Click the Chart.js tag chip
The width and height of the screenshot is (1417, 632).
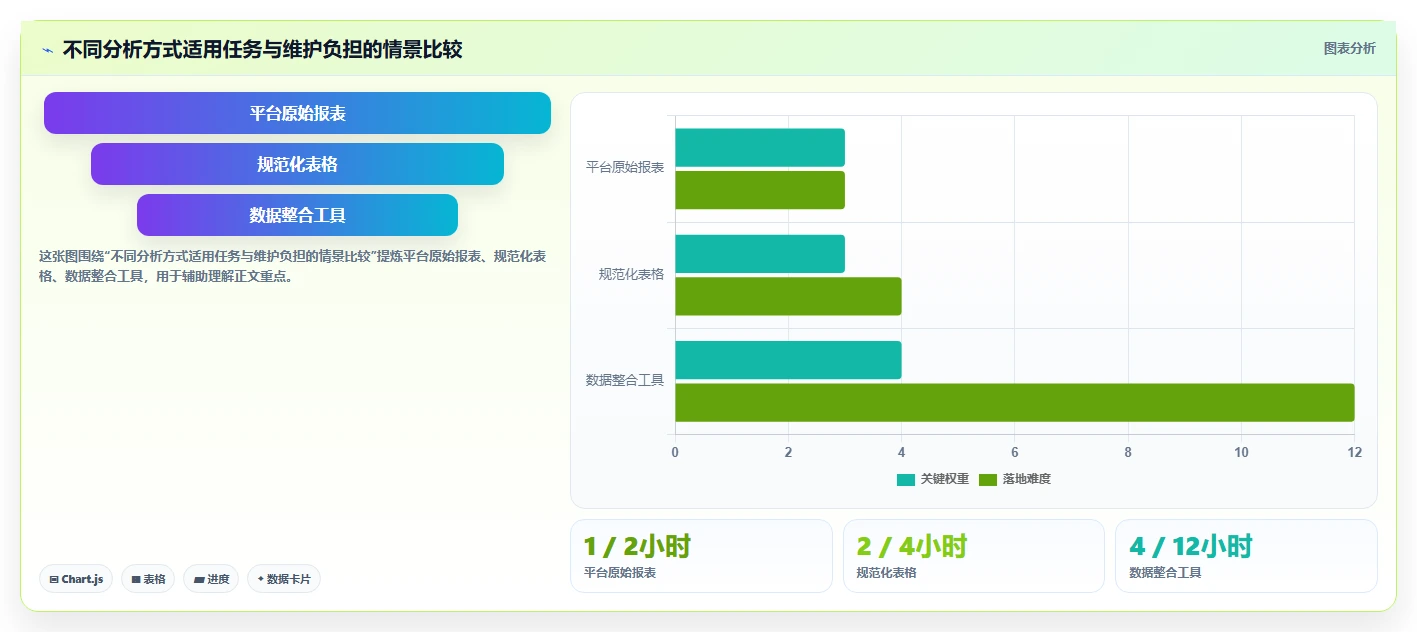[77, 579]
